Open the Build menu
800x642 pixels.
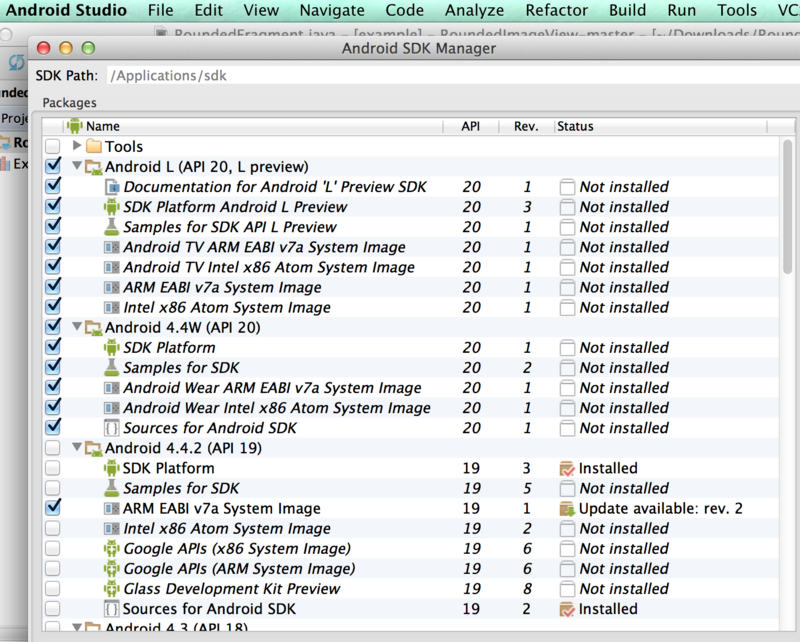(627, 10)
